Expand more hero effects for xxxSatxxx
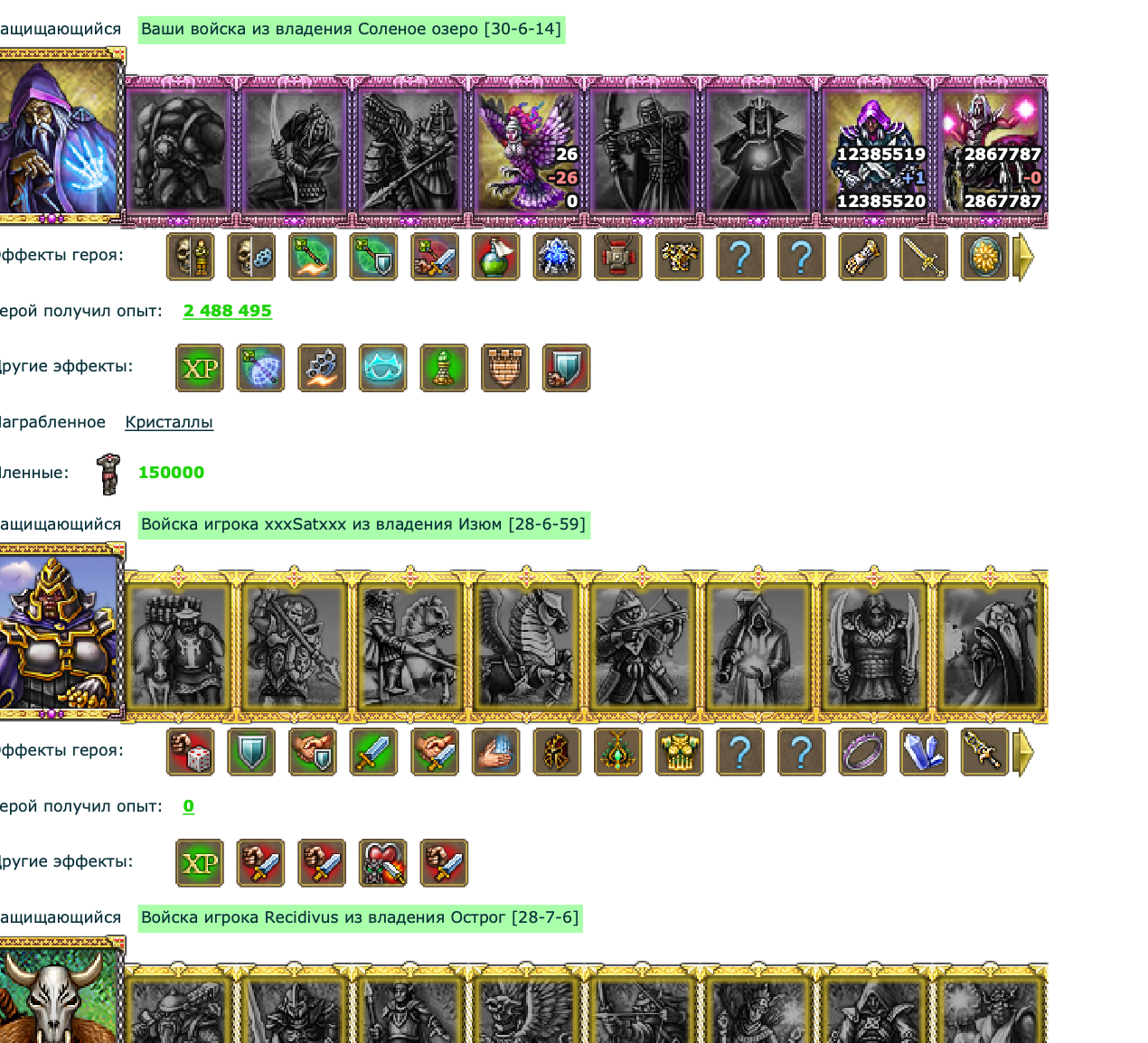The width and height of the screenshot is (1148, 1043). [1024, 752]
